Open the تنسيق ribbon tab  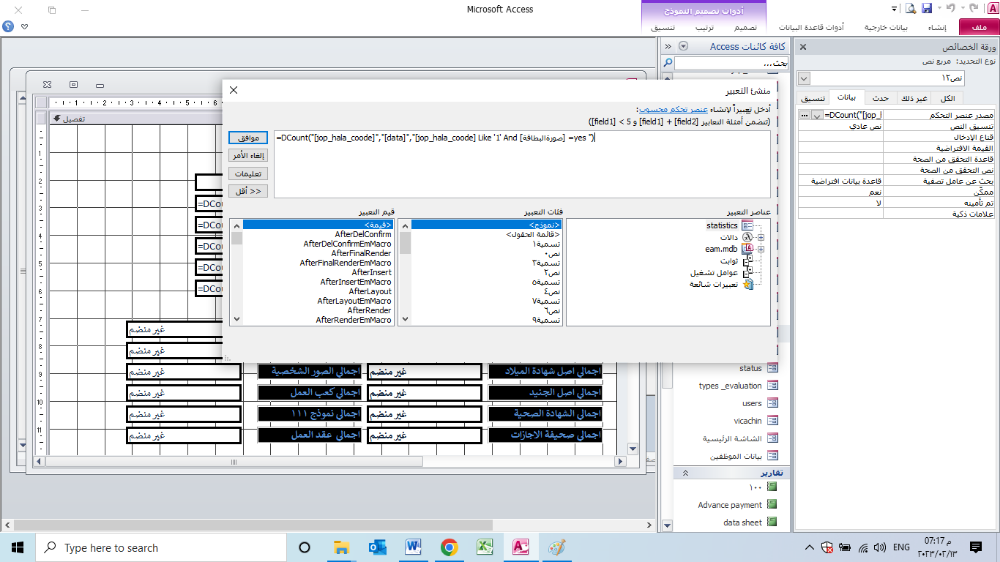pyautogui.click(x=663, y=27)
